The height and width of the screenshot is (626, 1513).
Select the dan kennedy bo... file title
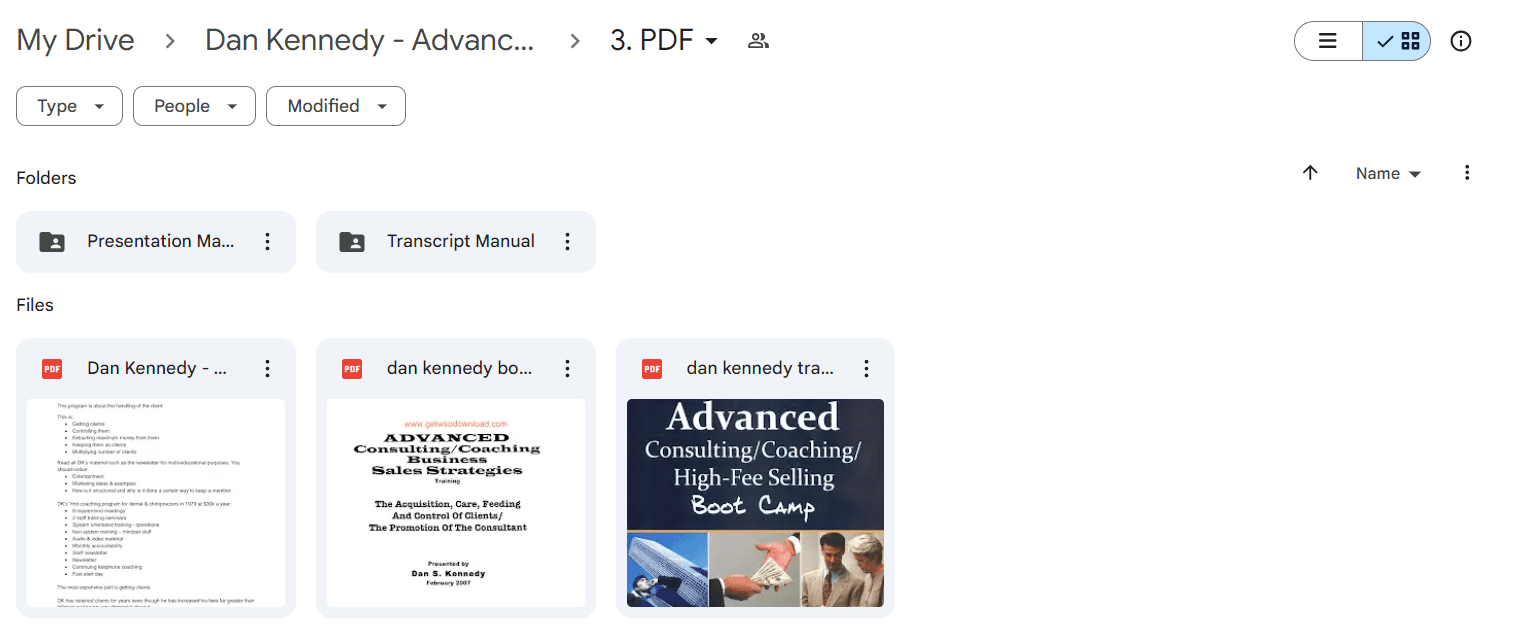[x=459, y=368]
